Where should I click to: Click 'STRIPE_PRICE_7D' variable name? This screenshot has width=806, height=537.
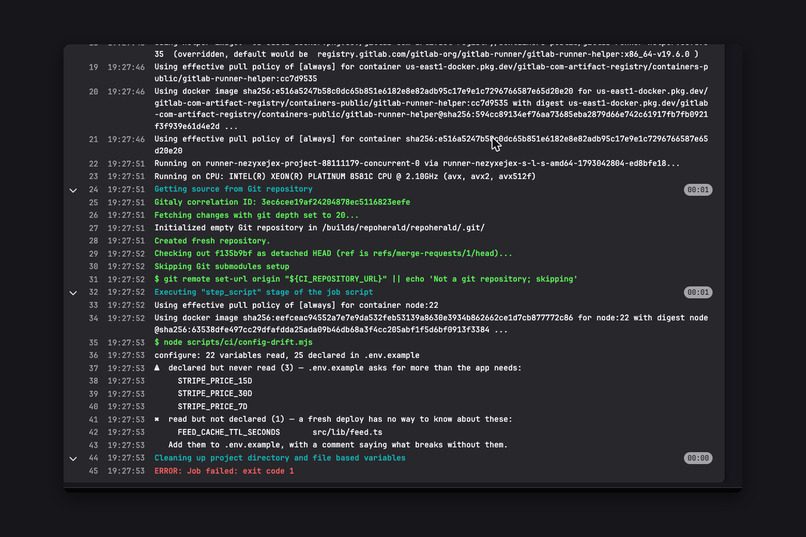[x=212, y=406]
